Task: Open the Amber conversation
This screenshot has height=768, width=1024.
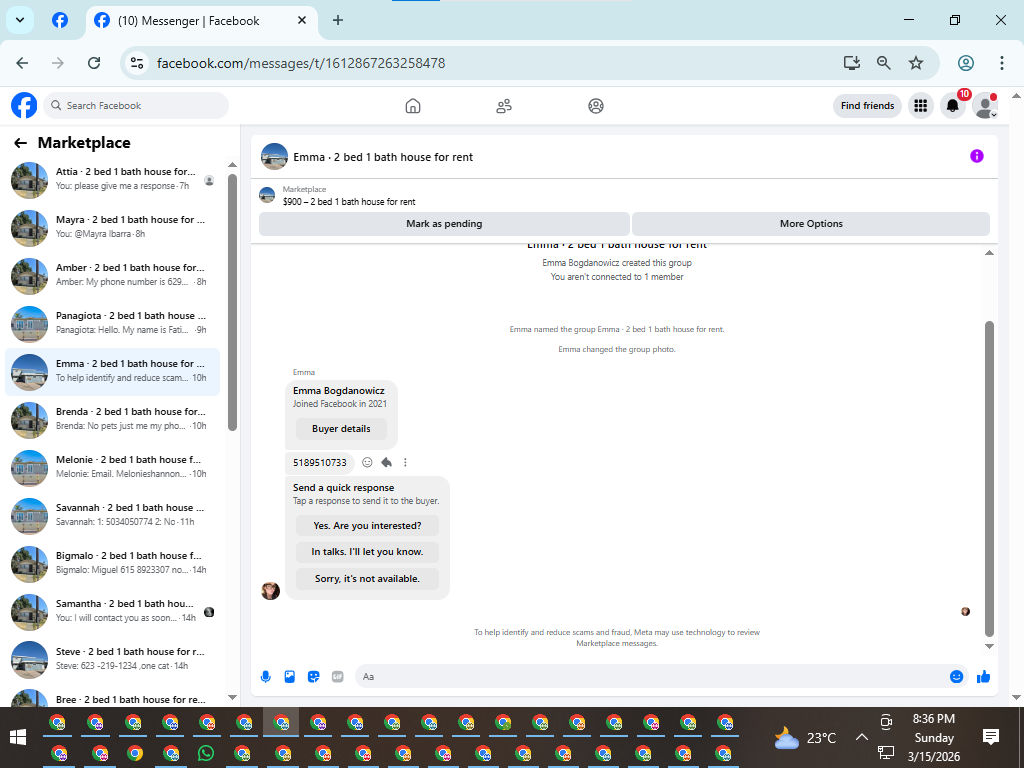Action: pyautogui.click(x=112, y=276)
